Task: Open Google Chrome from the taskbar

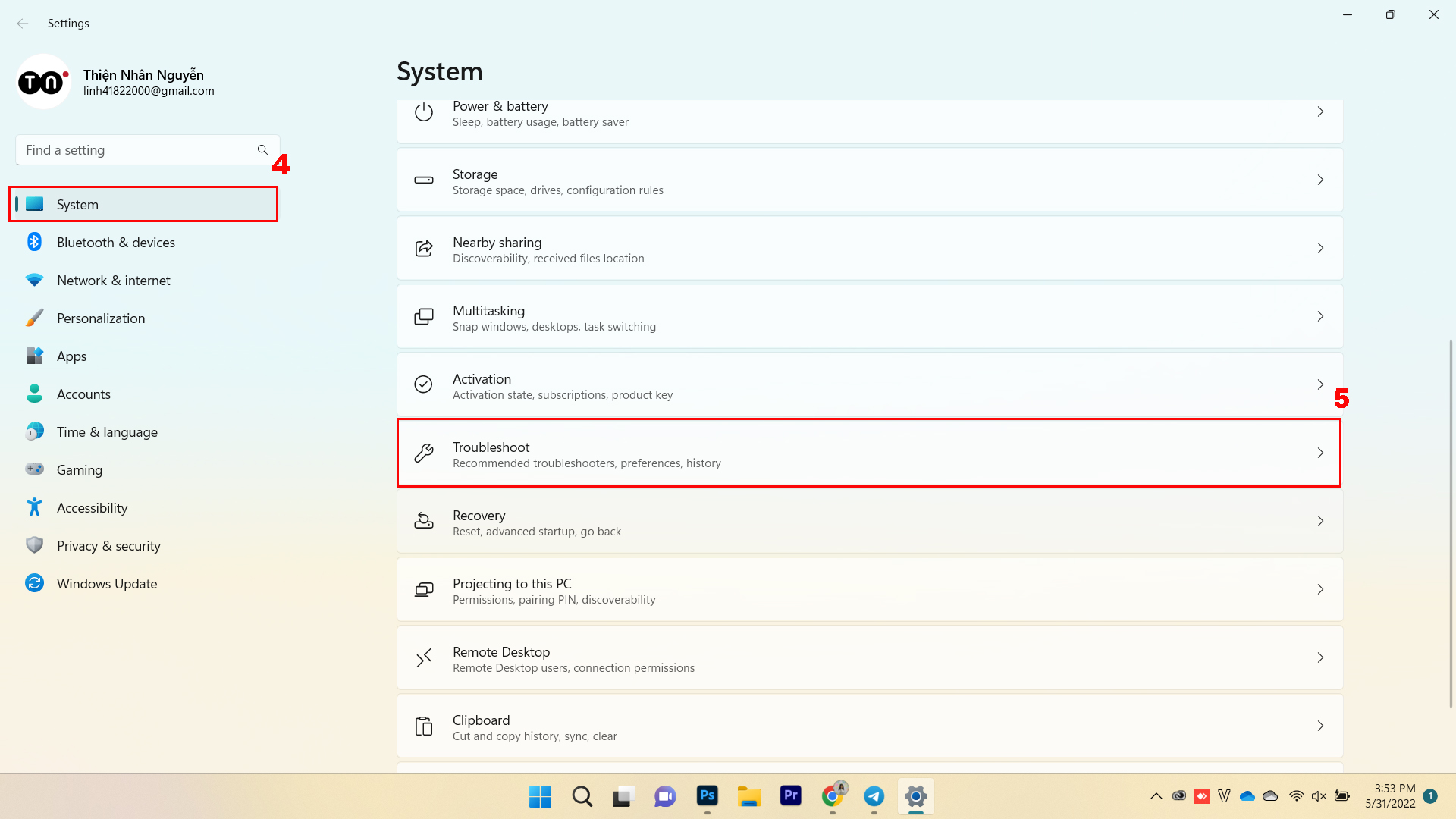Action: coord(833,796)
